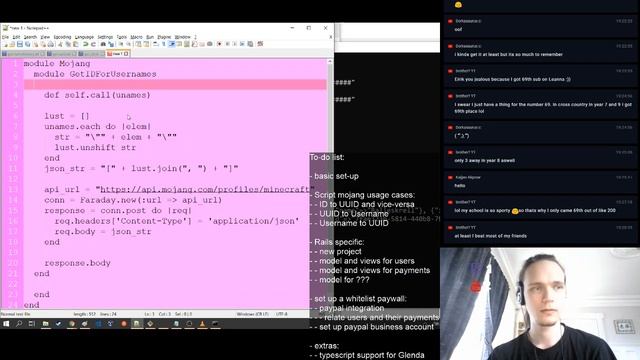Click the Save All toolbar icon
This screenshot has width=640, height=360.
tap(27, 44)
